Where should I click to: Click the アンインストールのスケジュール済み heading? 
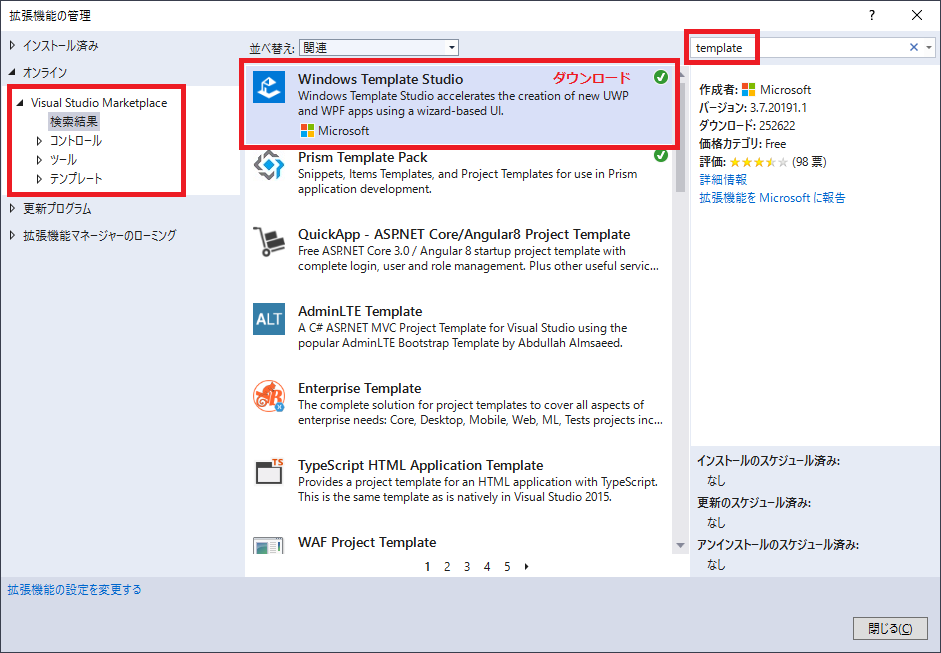778,545
